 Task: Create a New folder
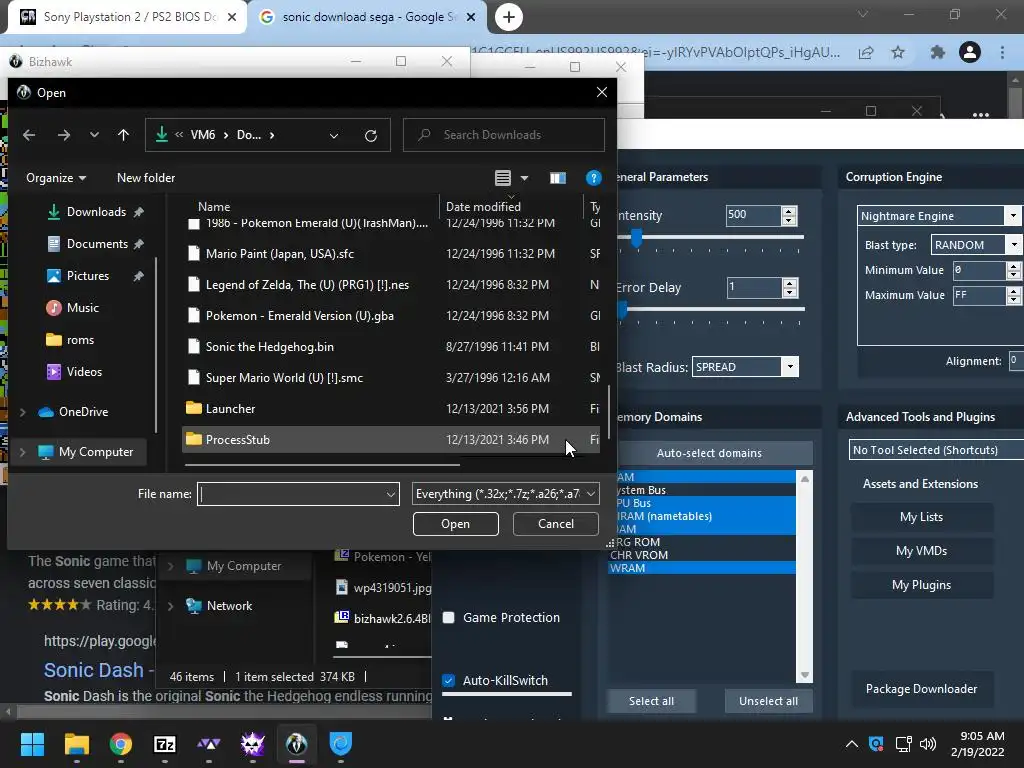coord(146,178)
